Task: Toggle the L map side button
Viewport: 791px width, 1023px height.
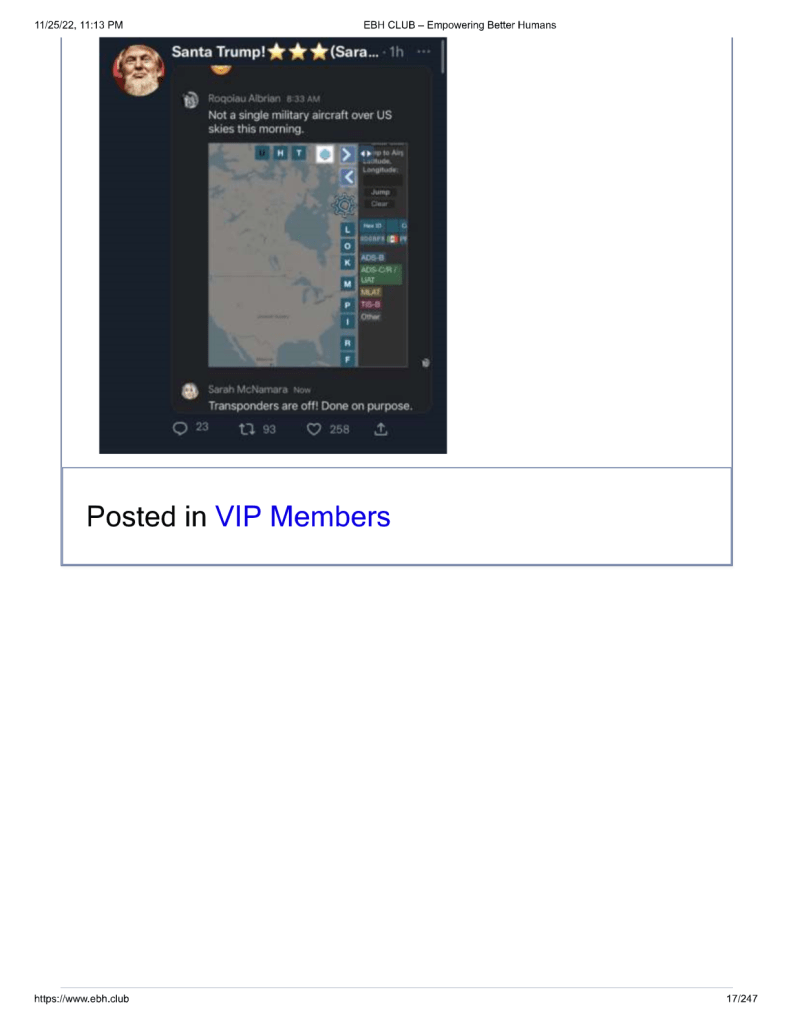Action: (347, 230)
